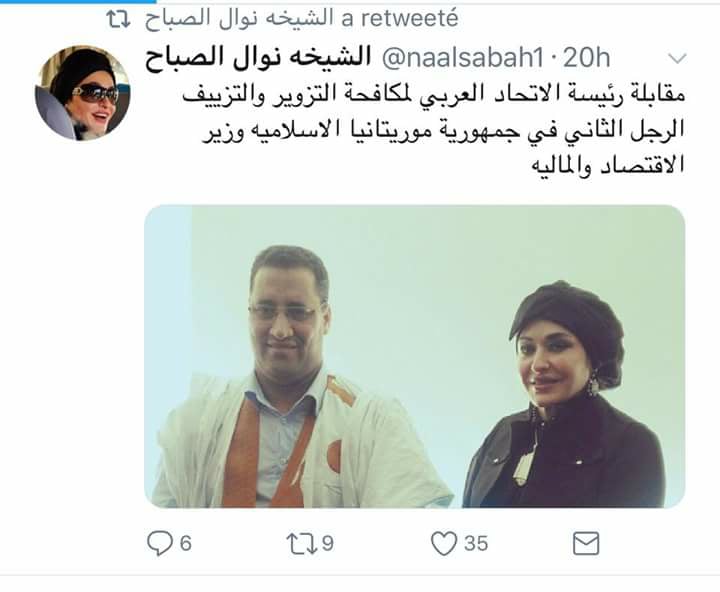Open retweeter name in the top gray line
The height and width of the screenshot is (592, 720).
tap(239, 18)
